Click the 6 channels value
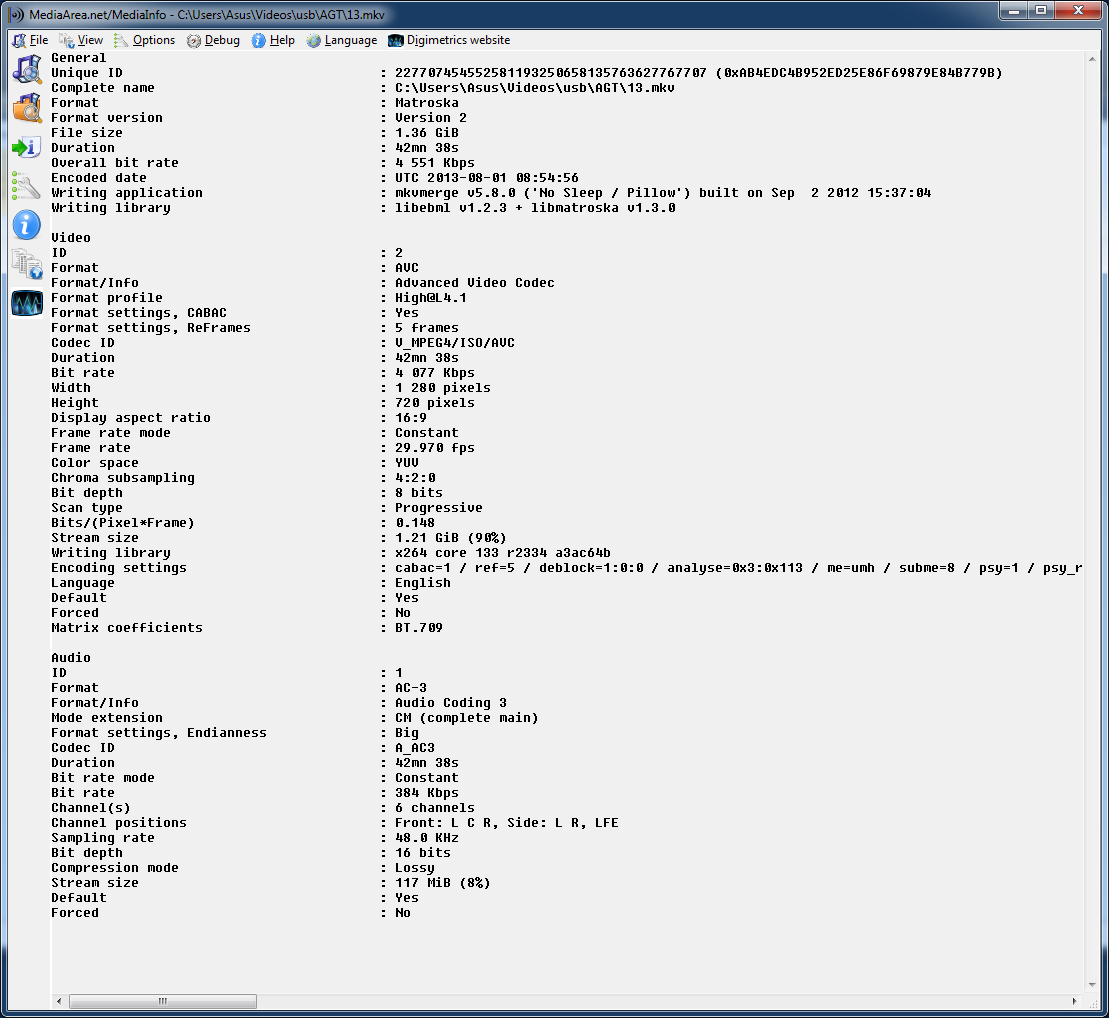The height and width of the screenshot is (1018, 1109). point(435,808)
